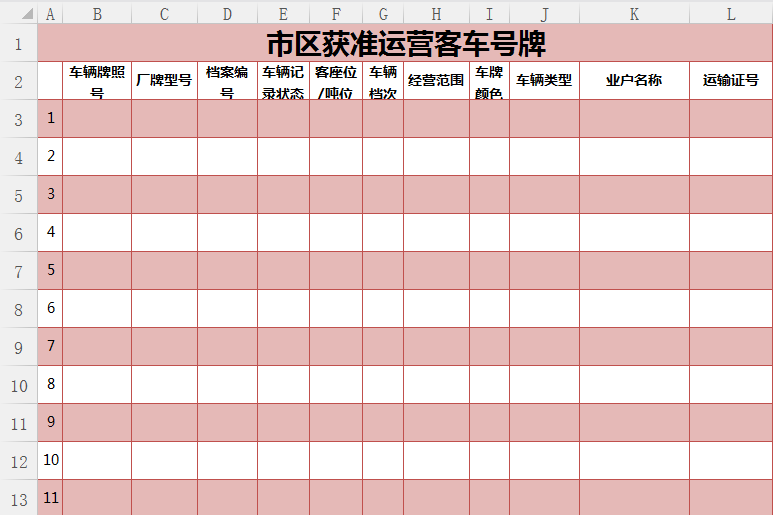Select column K header

pyautogui.click(x=634, y=14)
